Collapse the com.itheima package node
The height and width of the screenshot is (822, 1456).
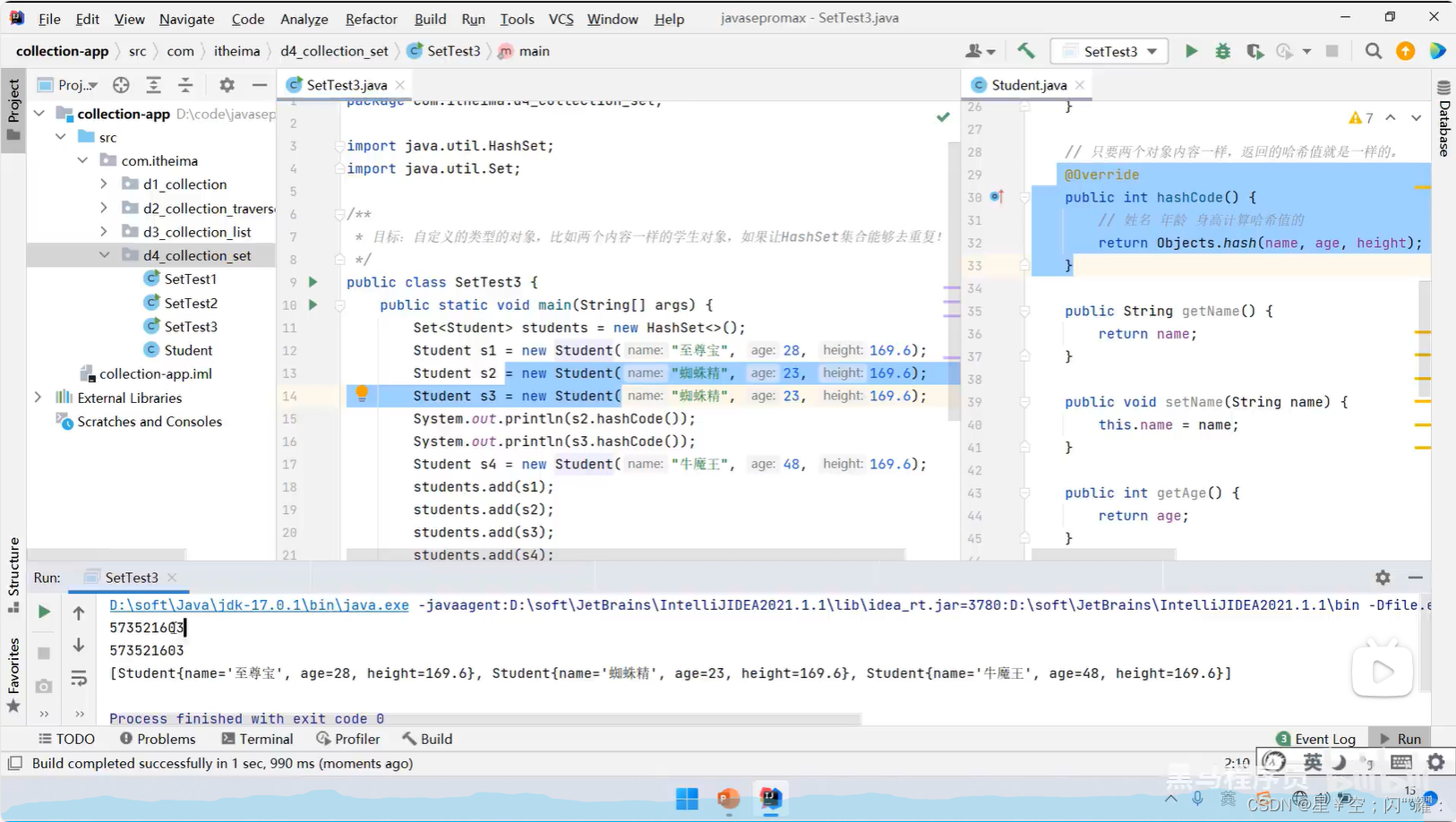pyautogui.click(x=82, y=160)
